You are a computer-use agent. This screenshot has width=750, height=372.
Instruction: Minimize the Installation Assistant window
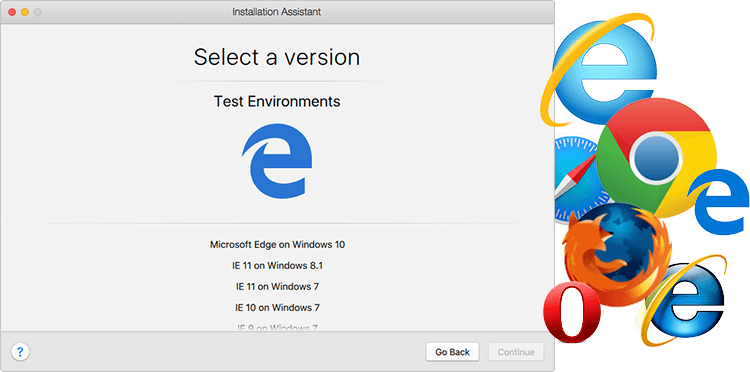(x=24, y=12)
